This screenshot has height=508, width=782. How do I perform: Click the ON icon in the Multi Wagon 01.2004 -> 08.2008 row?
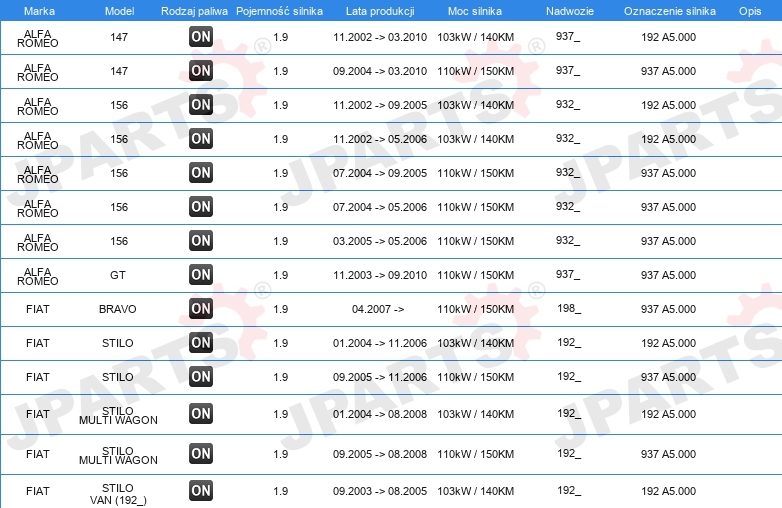201,414
